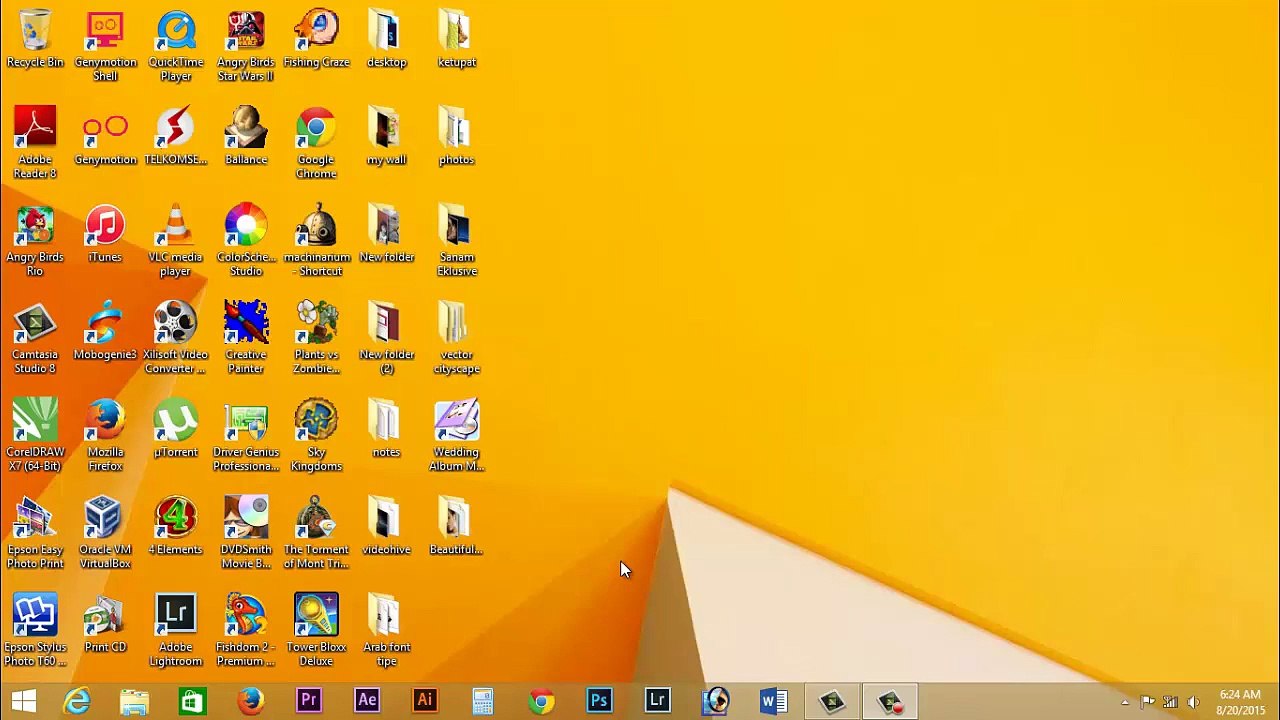Select The Torment of Mont Triste shortcut

tap(316, 534)
